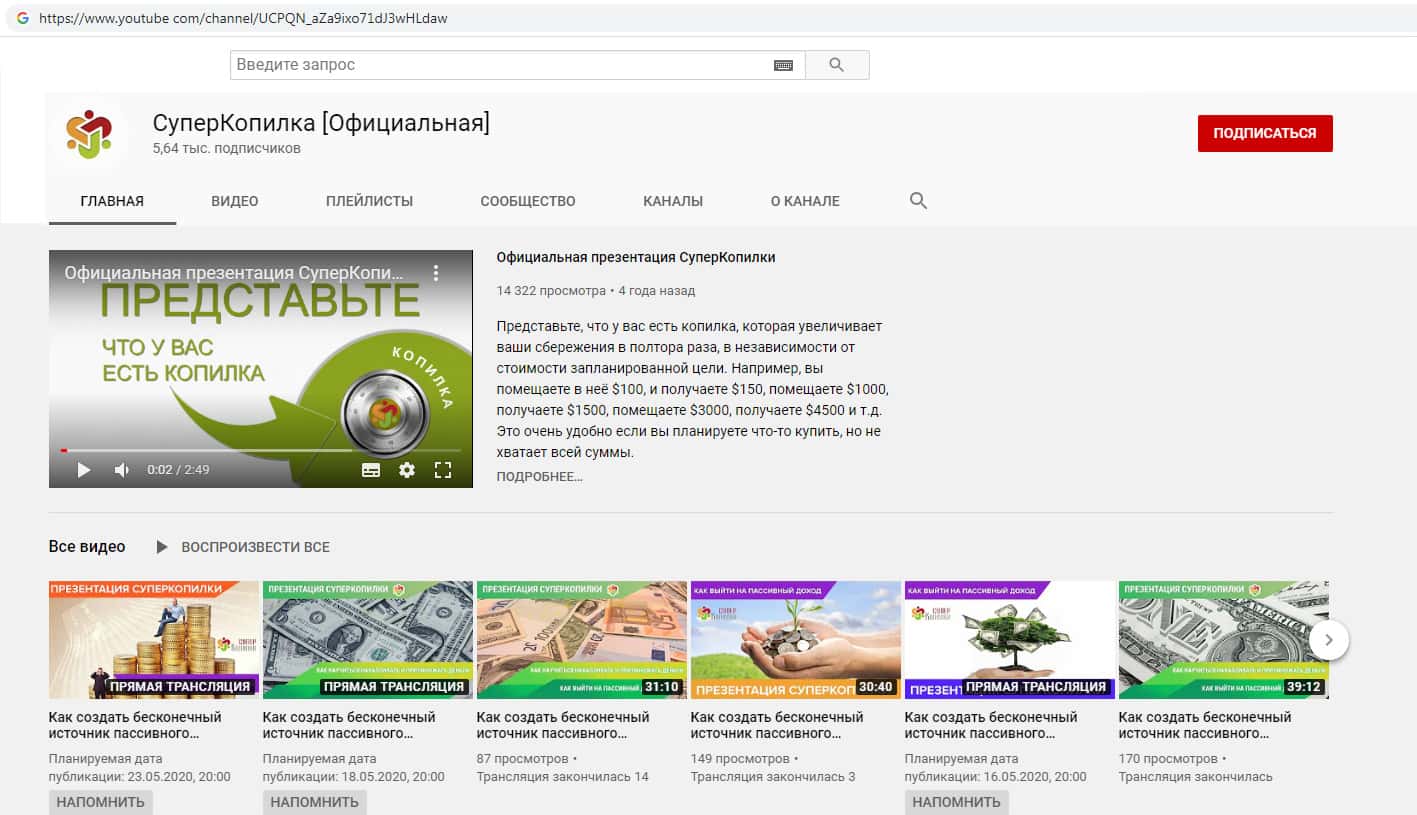Click the ВОСПРОИЗВЕСТИ ВСЕ link
This screenshot has height=815, width=1417.
click(x=255, y=547)
